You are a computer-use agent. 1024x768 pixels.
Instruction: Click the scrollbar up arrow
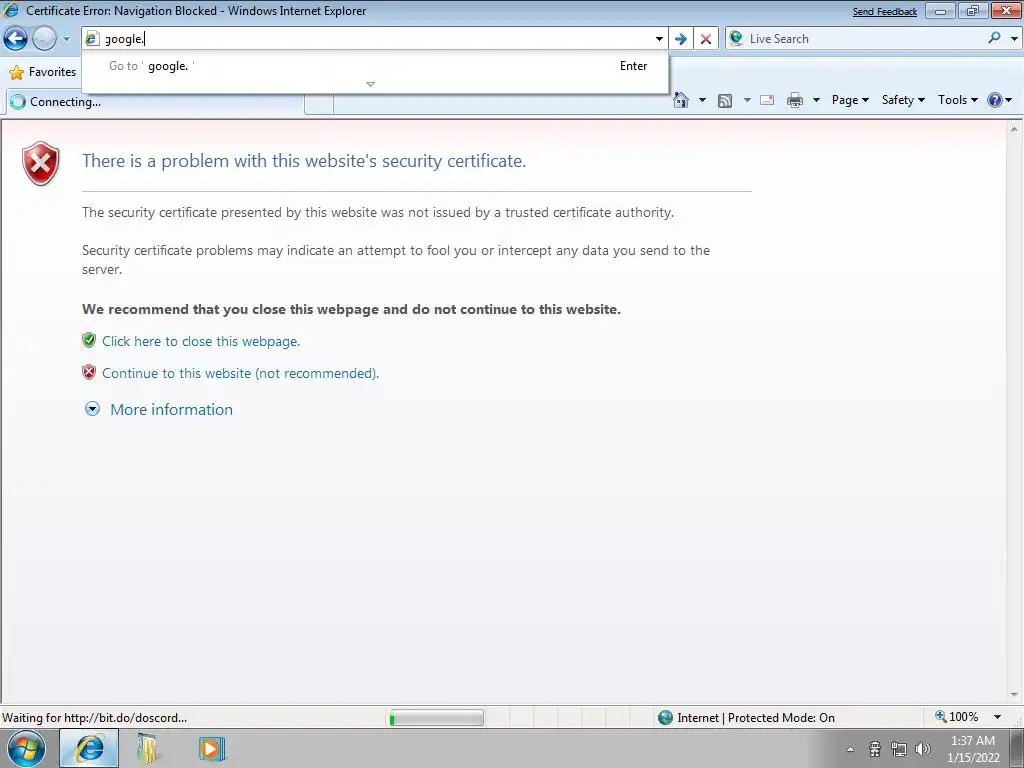click(x=1014, y=129)
